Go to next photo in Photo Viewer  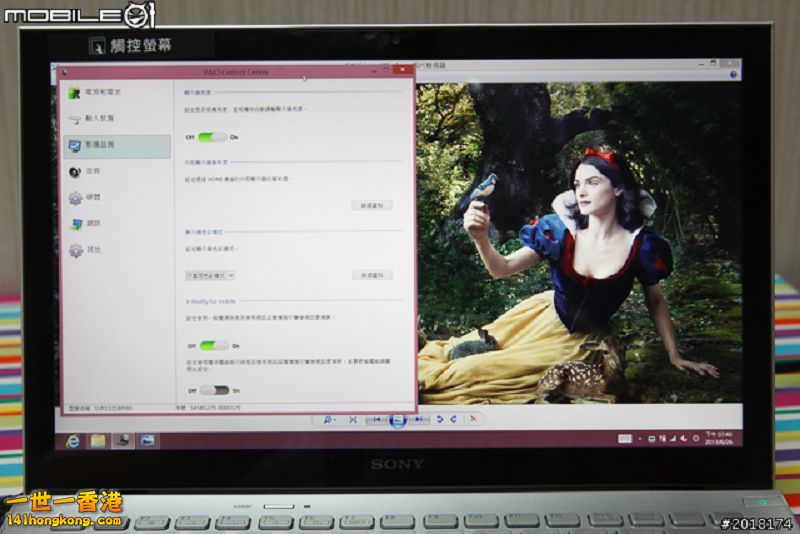(419, 419)
